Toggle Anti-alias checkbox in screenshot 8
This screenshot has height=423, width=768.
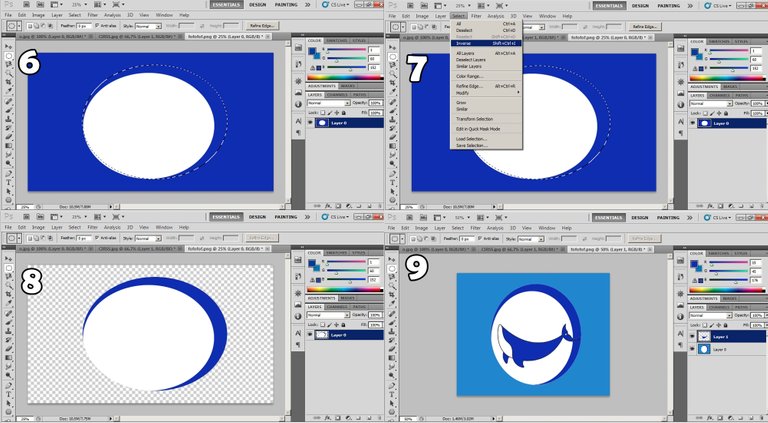click(97, 238)
